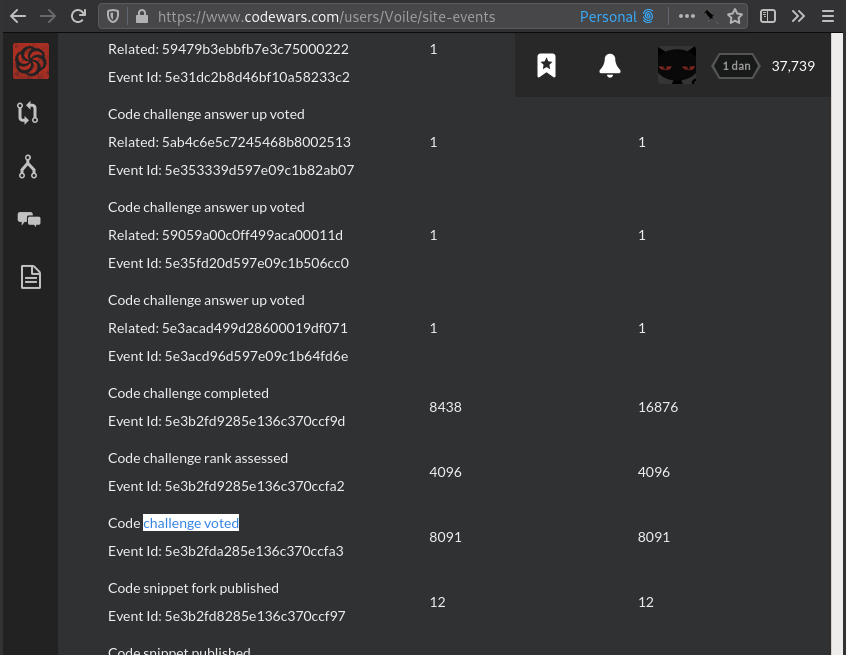The image size is (846, 655).
Task: Click the 16876 value cell
Action: coord(658,407)
